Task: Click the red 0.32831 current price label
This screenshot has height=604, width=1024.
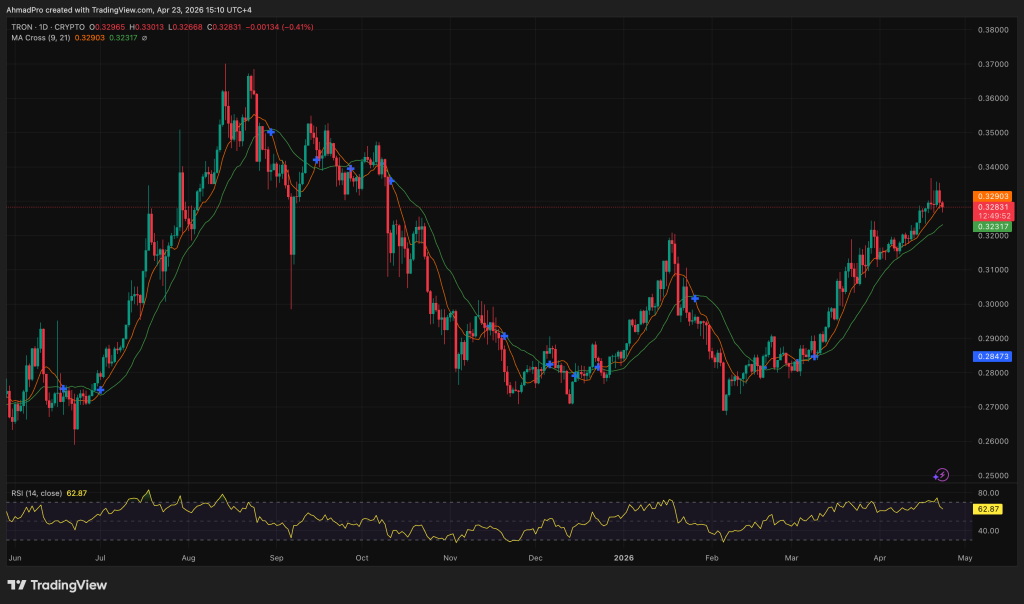Action: [x=992, y=206]
